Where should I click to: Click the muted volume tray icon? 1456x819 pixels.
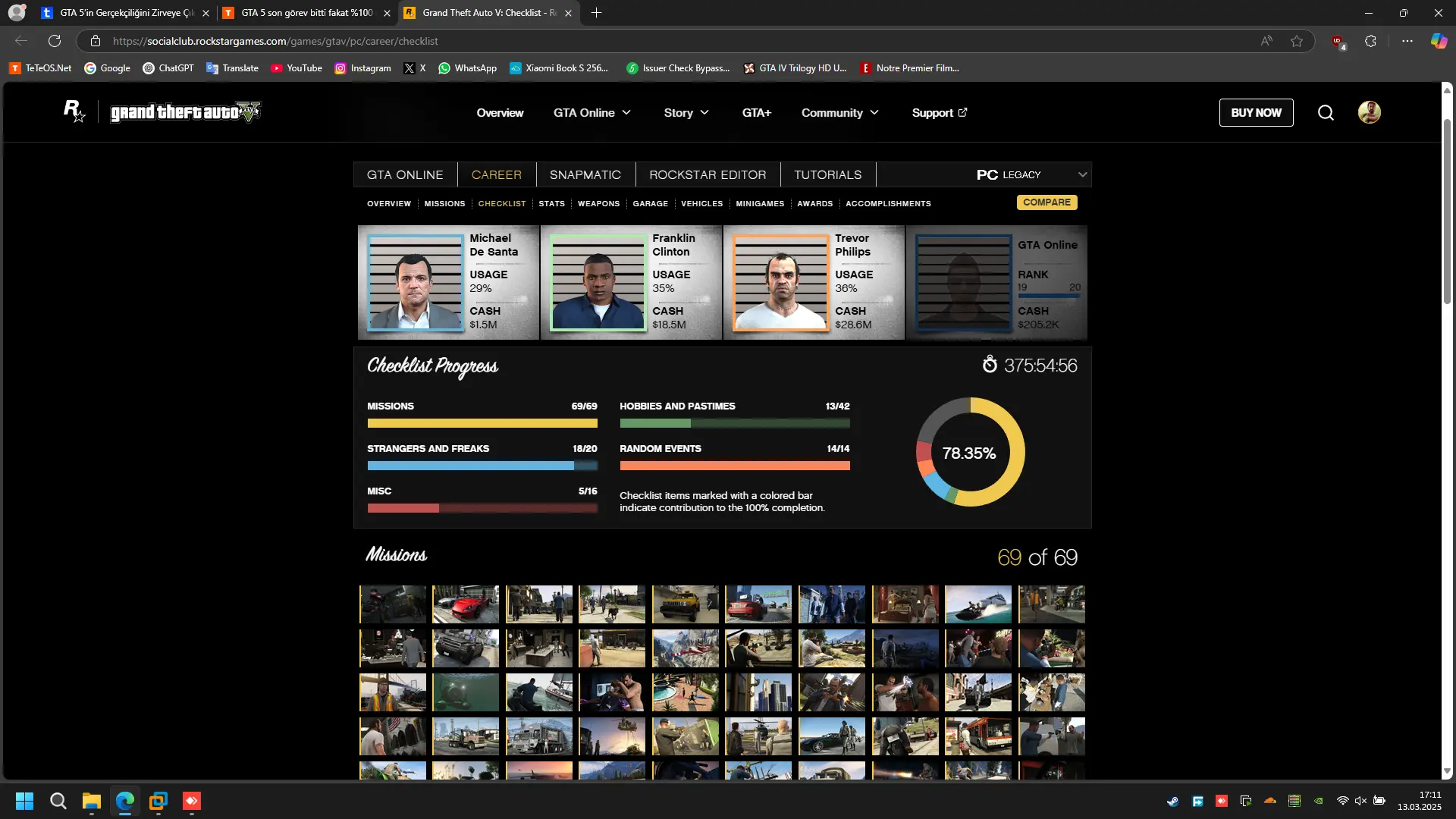pos(1360,801)
